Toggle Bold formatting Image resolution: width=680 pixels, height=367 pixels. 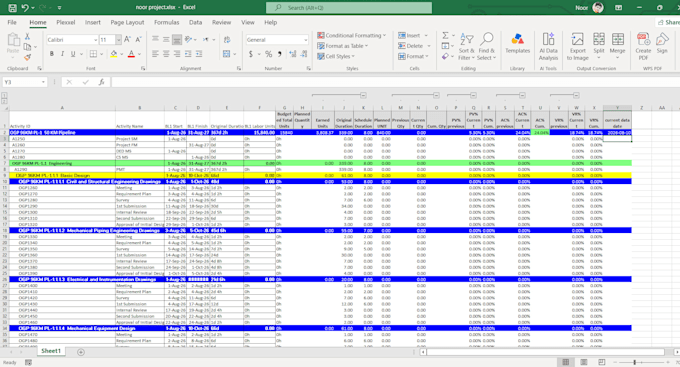(x=52, y=54)
